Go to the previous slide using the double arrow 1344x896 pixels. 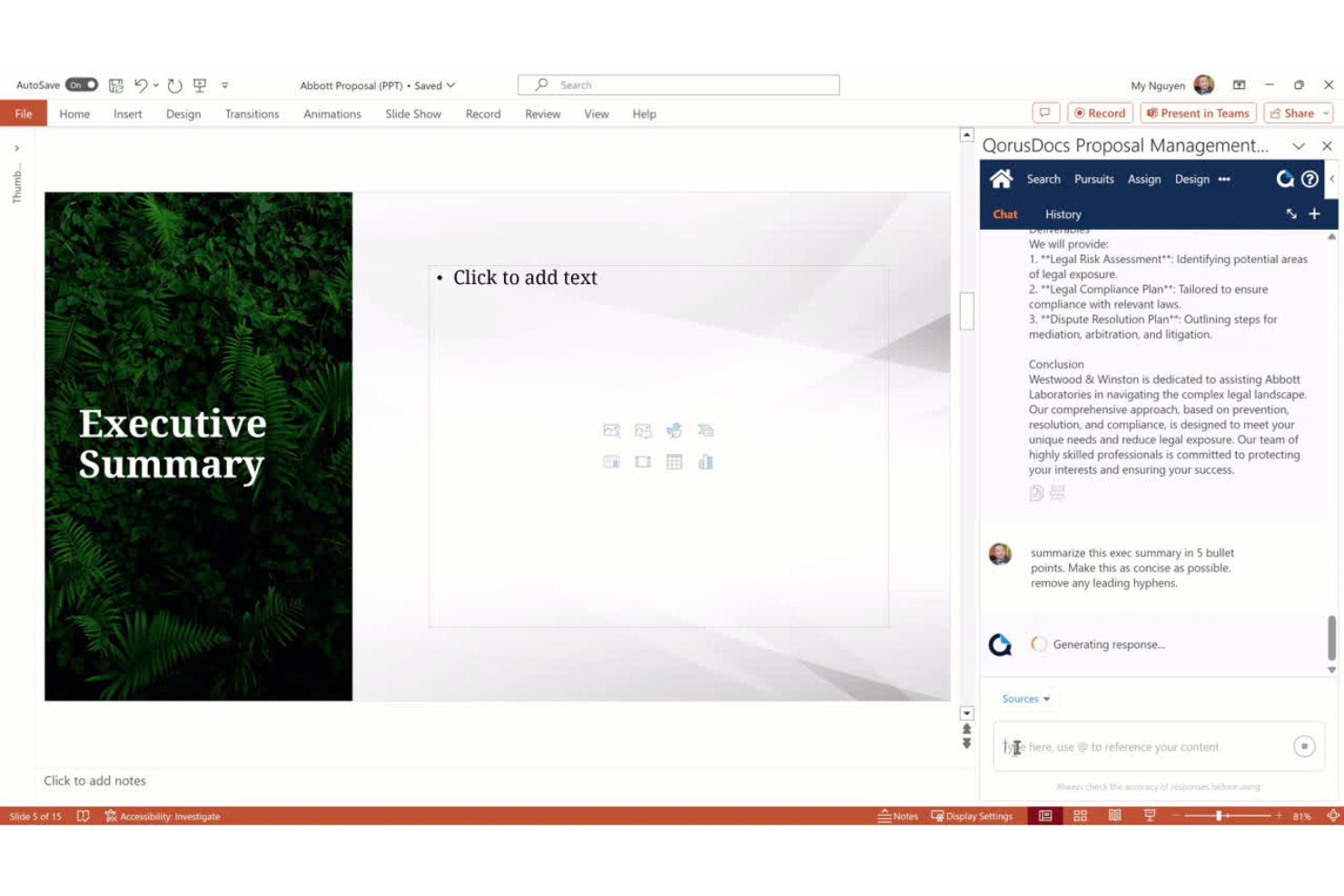(966, 729)
